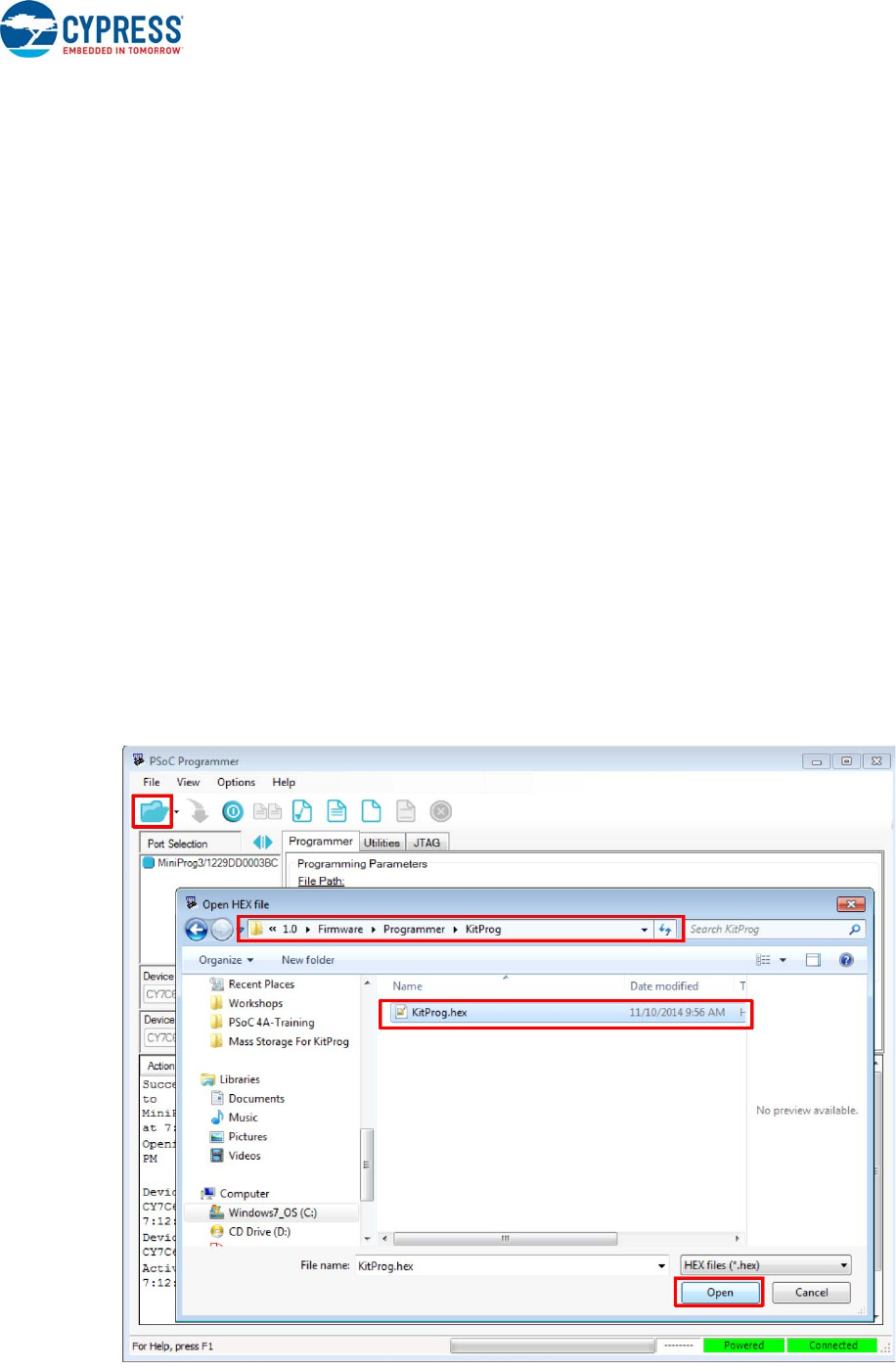Open the HEX files type dropdown
The height and width of the screenshot is (1371, 896).
[x=766, y=1265]
